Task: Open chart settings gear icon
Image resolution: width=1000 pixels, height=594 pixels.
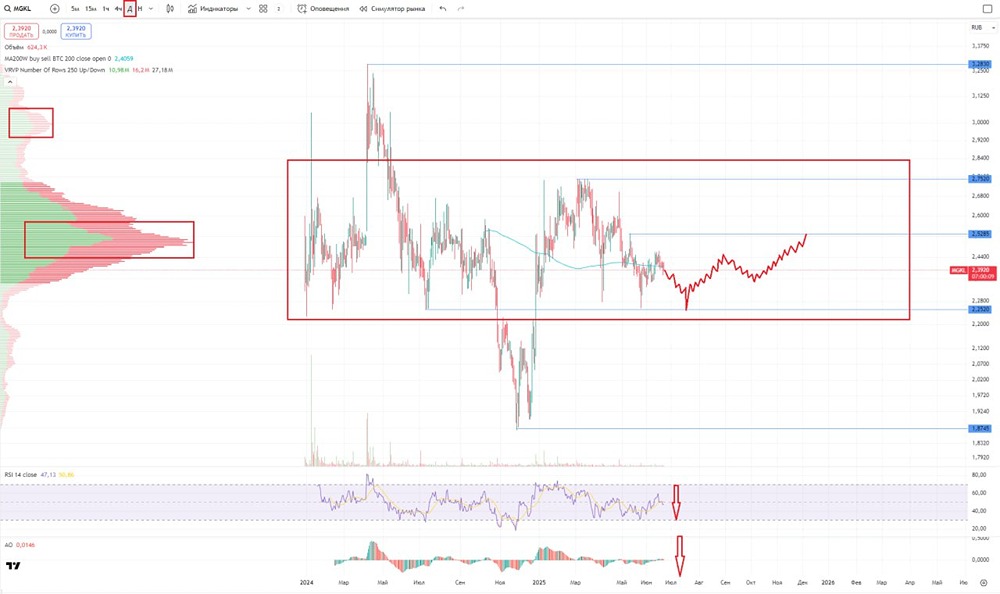Action: [983, 583]
